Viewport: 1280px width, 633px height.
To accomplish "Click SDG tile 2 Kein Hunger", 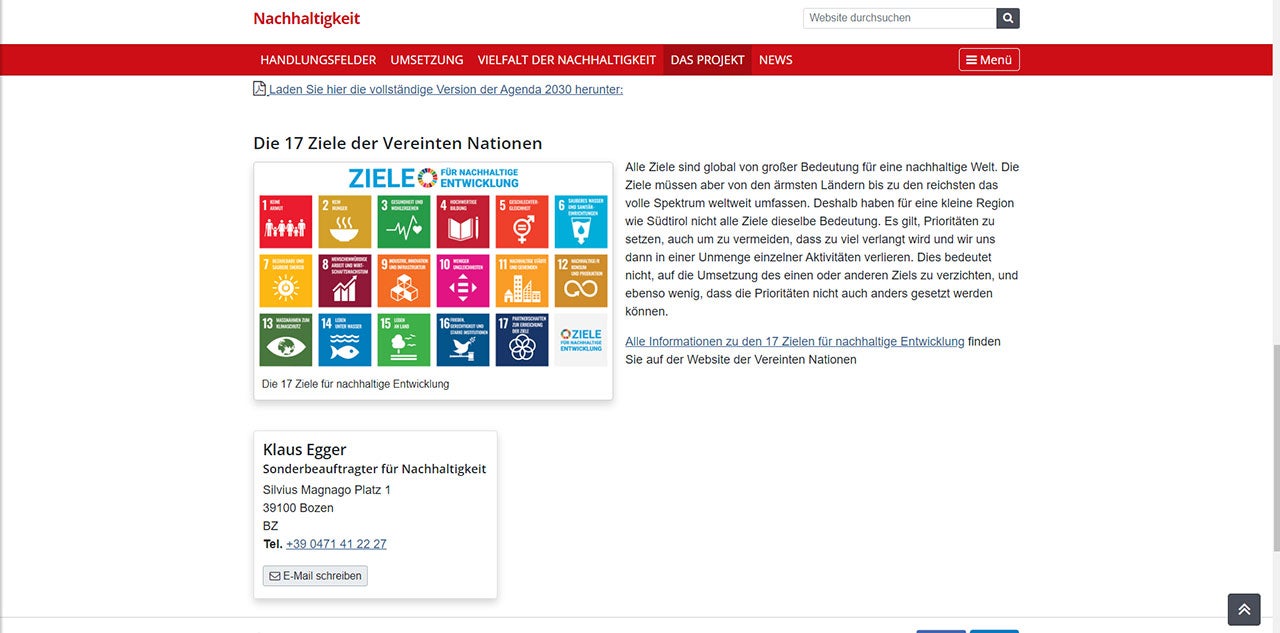I will [x=345, y=221].
